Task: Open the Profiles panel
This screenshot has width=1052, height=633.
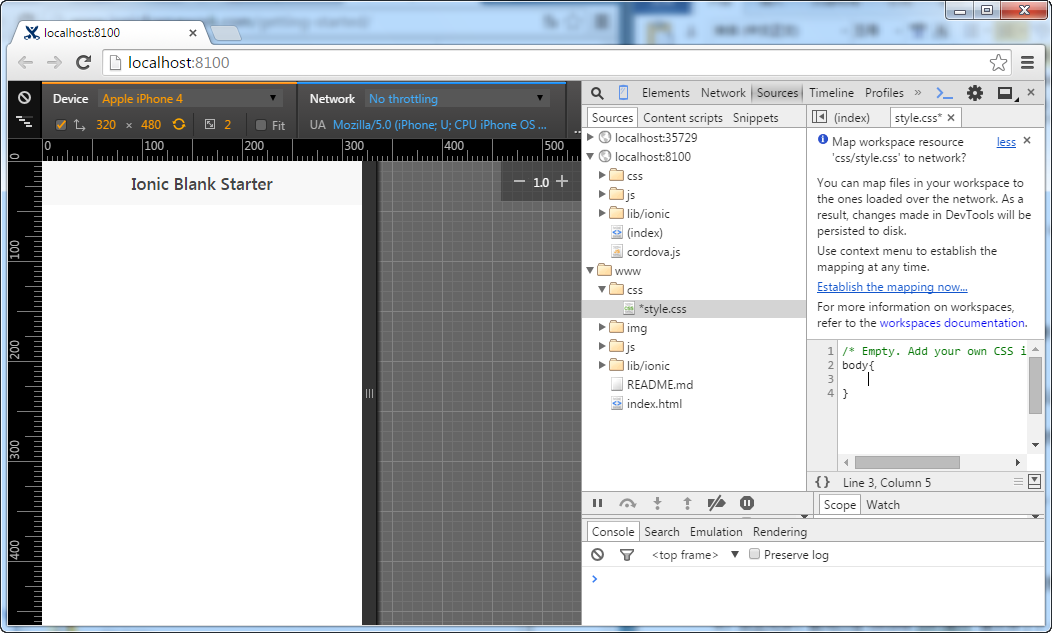Action: [884, 93]
